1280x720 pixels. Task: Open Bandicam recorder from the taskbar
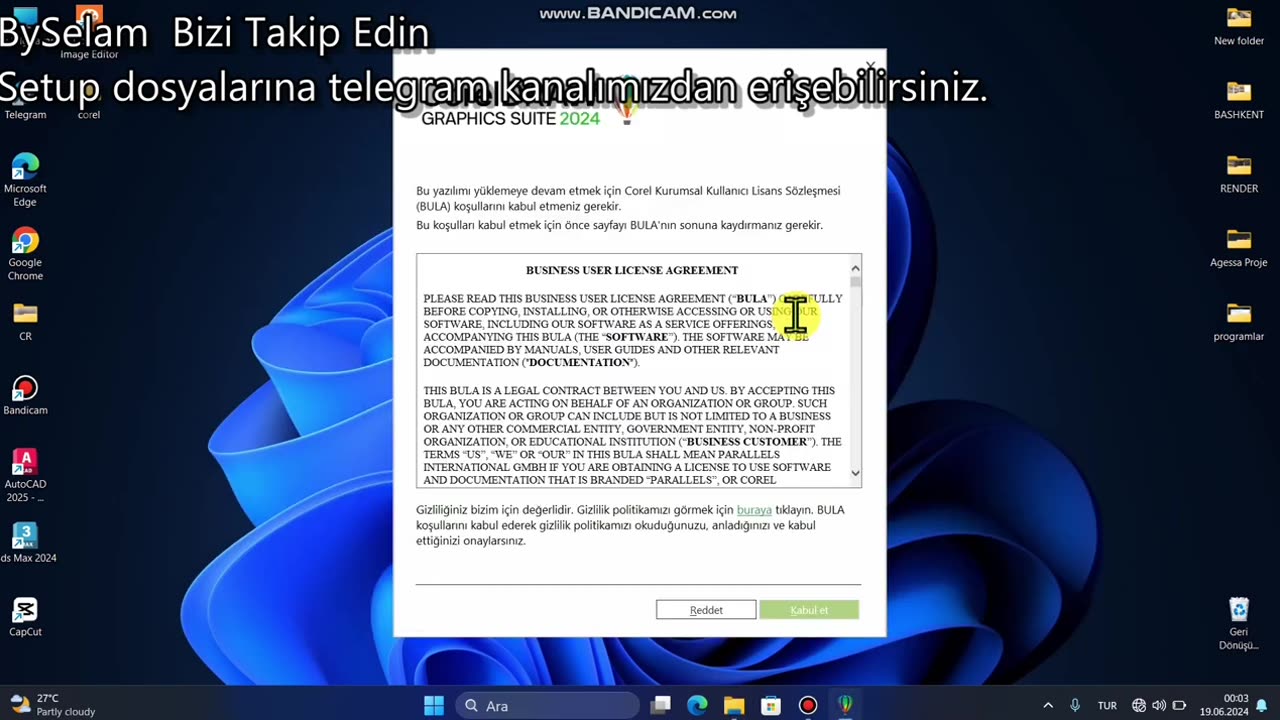click(x=808, y=706)
